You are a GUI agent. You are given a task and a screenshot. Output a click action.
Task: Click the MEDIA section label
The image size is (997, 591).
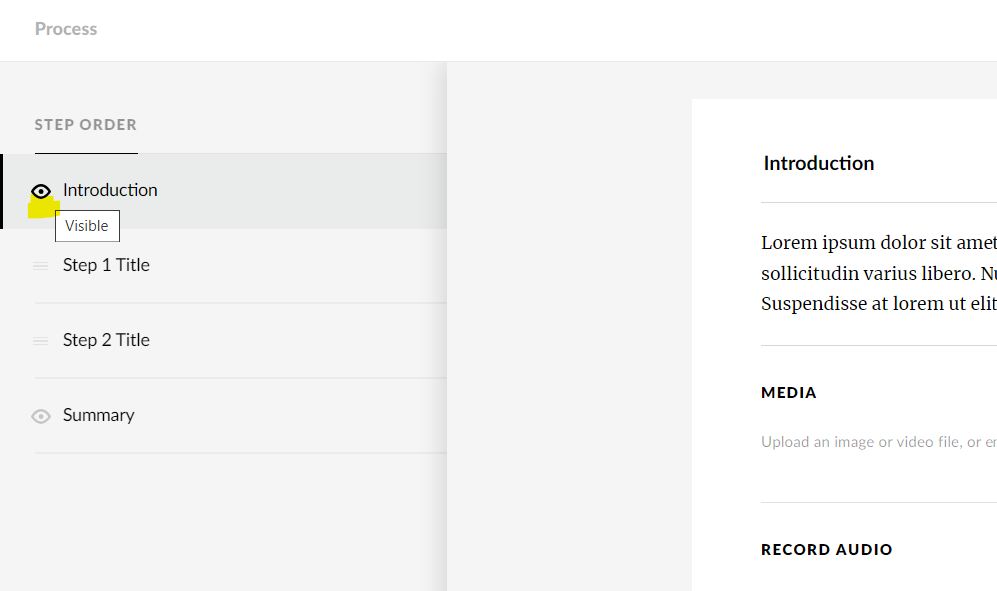point(788,393)
